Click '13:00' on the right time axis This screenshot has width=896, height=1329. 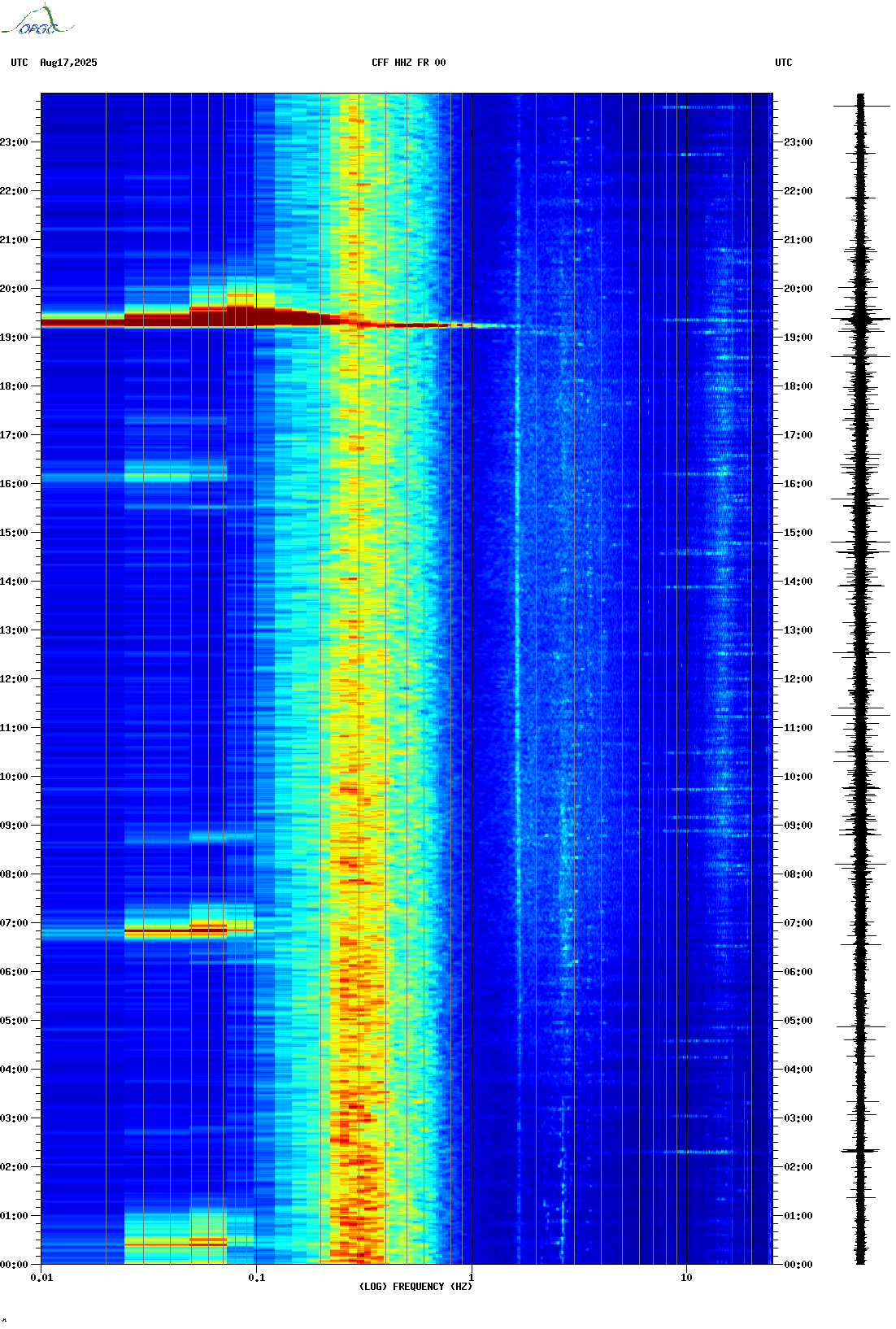[x=798, y=630]
